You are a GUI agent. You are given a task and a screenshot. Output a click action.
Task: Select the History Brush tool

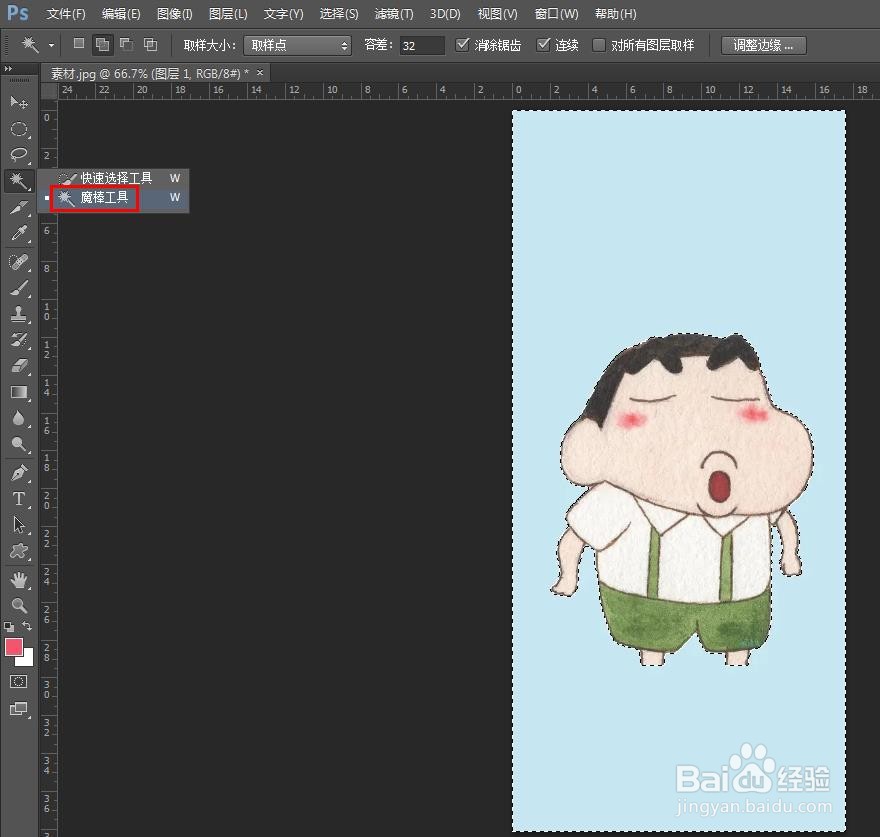pos(19,340)
